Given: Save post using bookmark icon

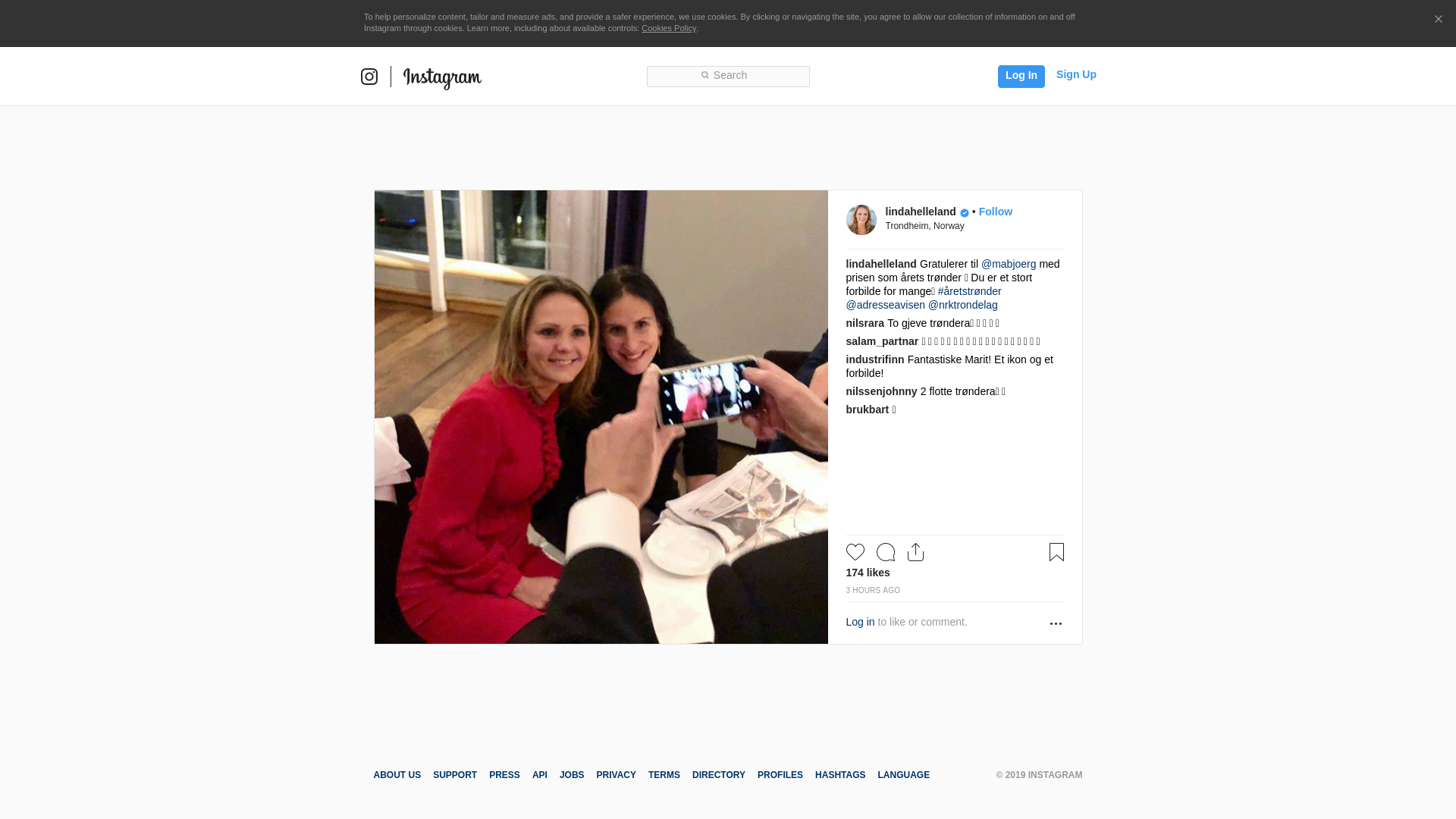Looking at the screenshot, I should [x=1056, y=552].
